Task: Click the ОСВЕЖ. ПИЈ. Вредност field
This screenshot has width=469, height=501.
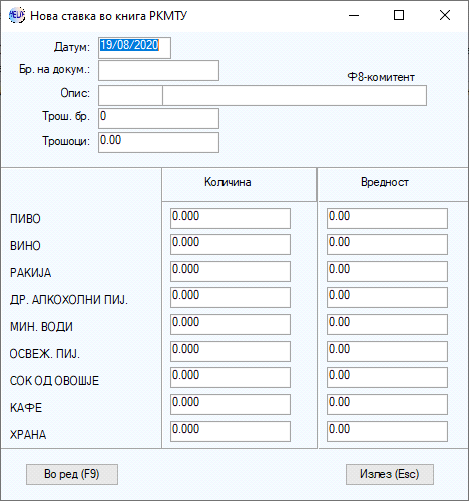Action: tap(387, 351)
